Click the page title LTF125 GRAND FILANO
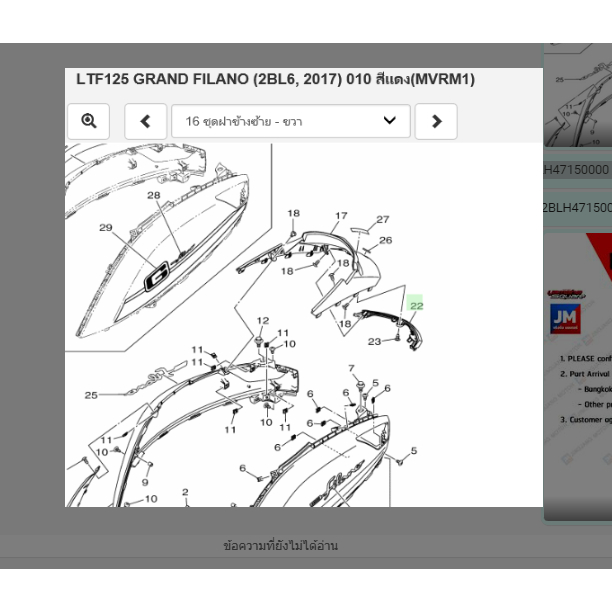The width and height of the screenshot is (612, 612). pos(275,79)
